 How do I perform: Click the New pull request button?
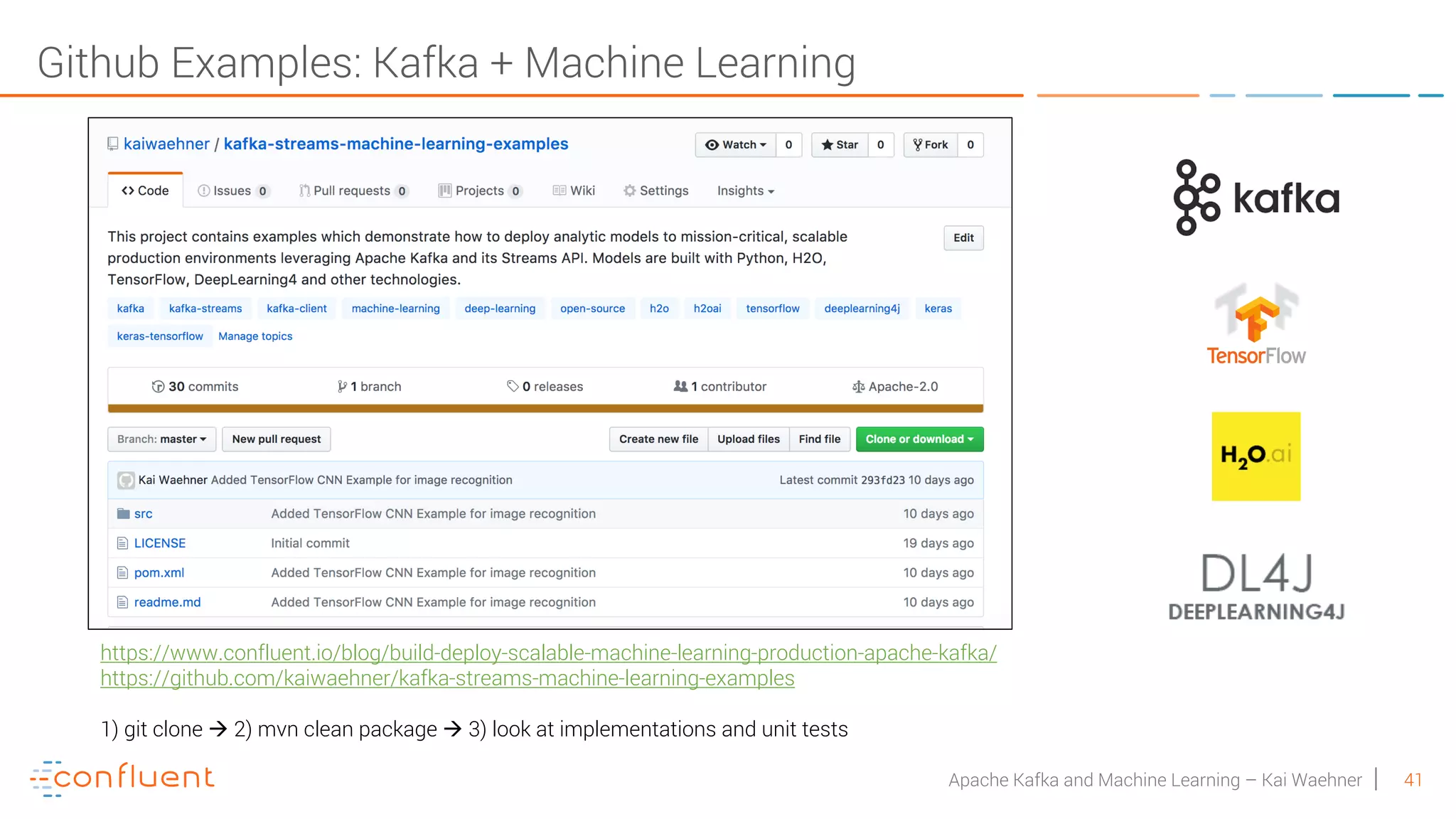277,439
